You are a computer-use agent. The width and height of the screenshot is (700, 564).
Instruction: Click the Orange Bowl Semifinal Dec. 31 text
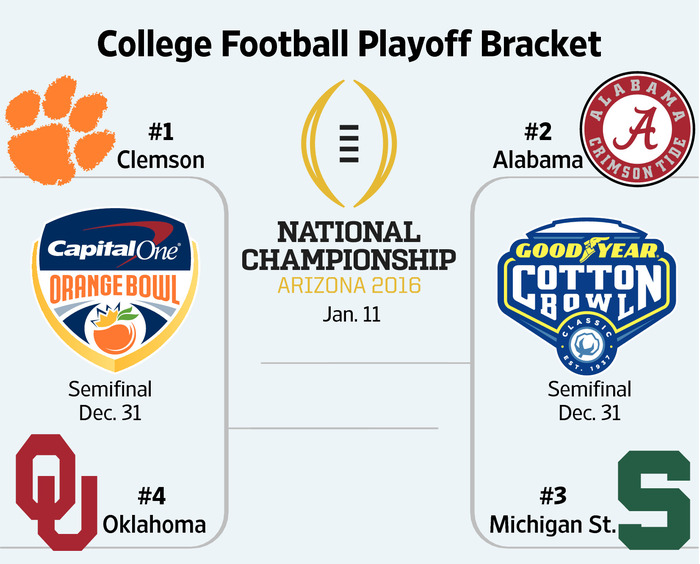[110, 401]
